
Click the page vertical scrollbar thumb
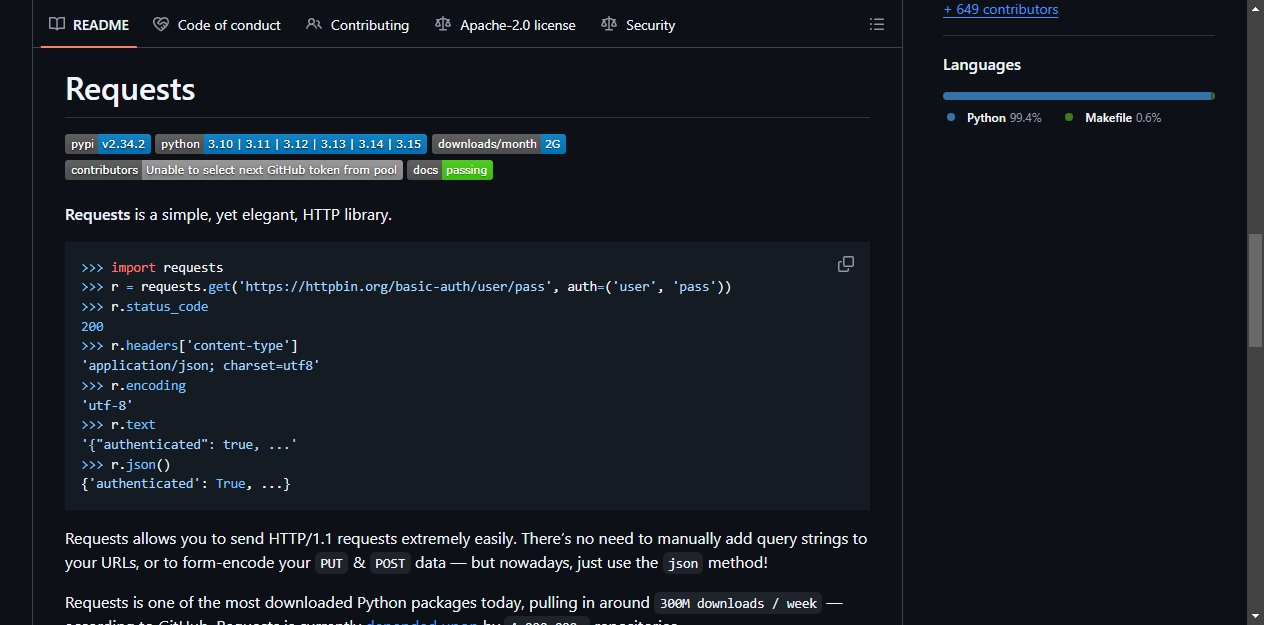click(x=1255, y=290)
